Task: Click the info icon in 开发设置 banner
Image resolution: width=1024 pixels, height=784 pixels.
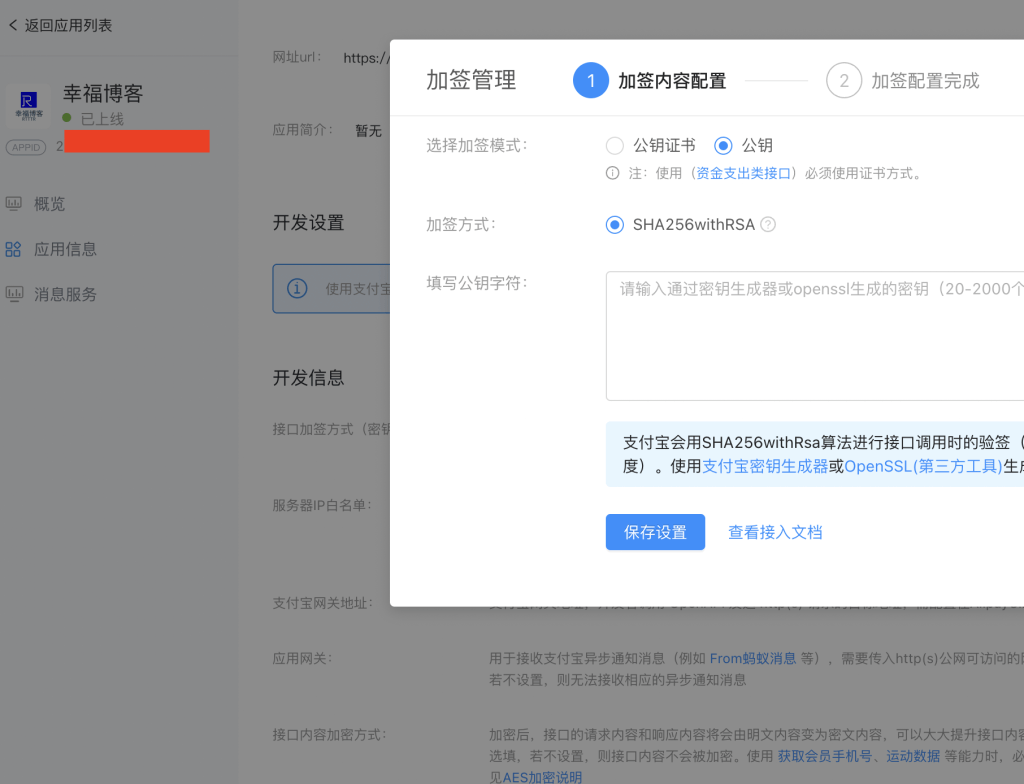Action: point(297,289)
